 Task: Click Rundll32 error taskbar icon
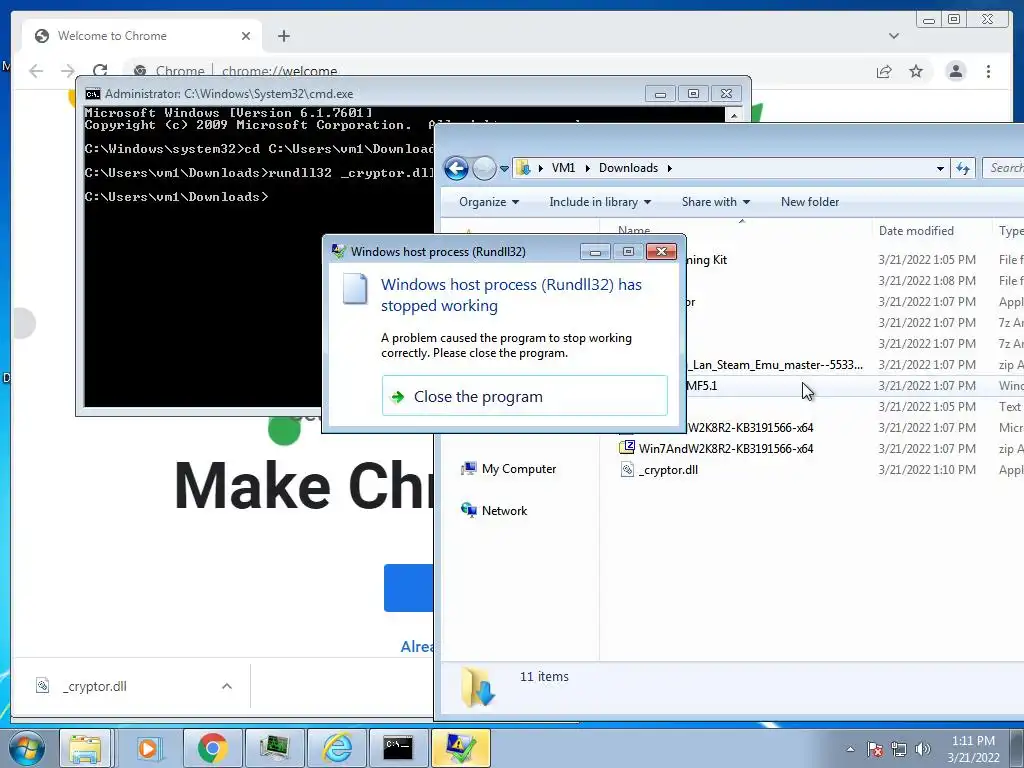[x=460, y=748]
